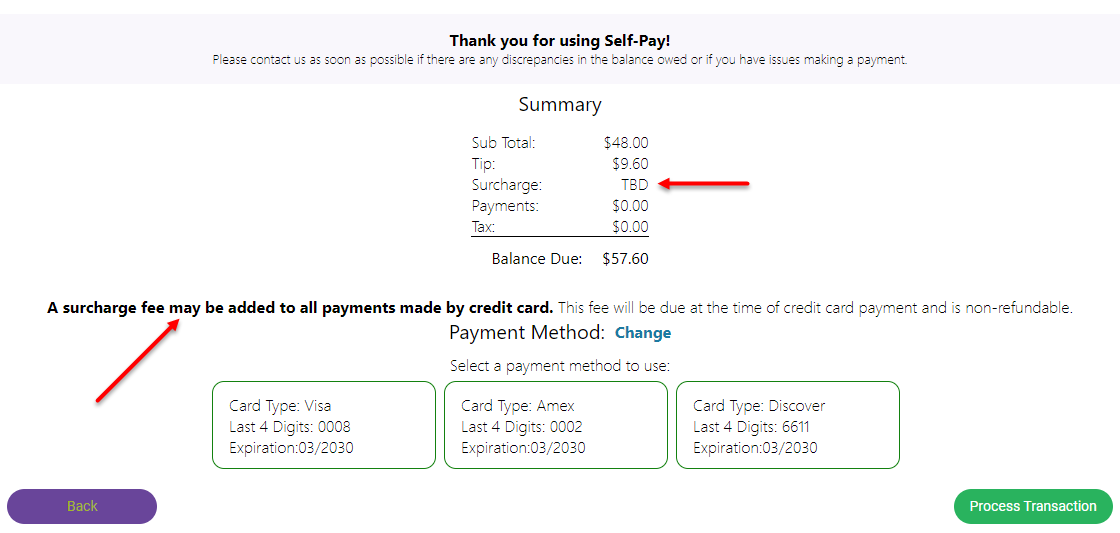Viewport: 1120px width, 533px height.
Task: Click the Balance Due label
Action: click(536, 259)
